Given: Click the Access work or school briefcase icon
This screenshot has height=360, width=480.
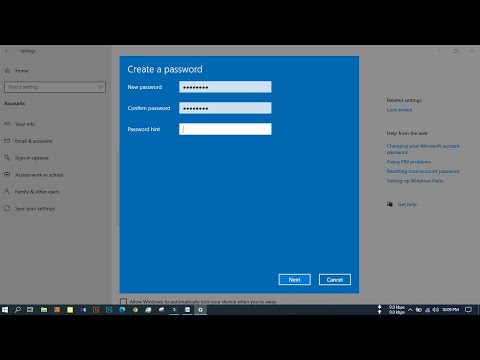Looking at the screenshot, I should click(x=7, y=174).
